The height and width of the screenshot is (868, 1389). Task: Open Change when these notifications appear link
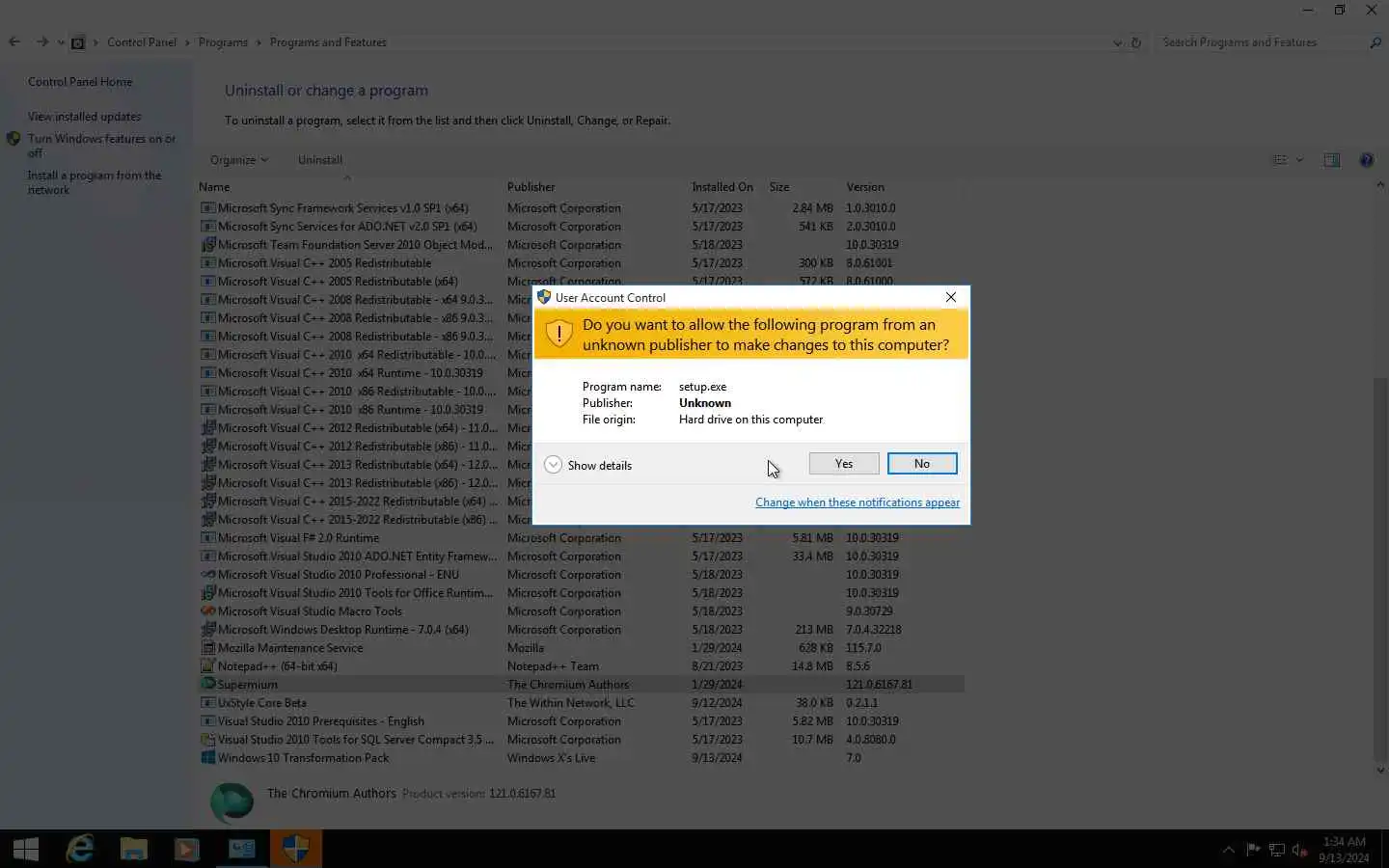tap(858, 502)
